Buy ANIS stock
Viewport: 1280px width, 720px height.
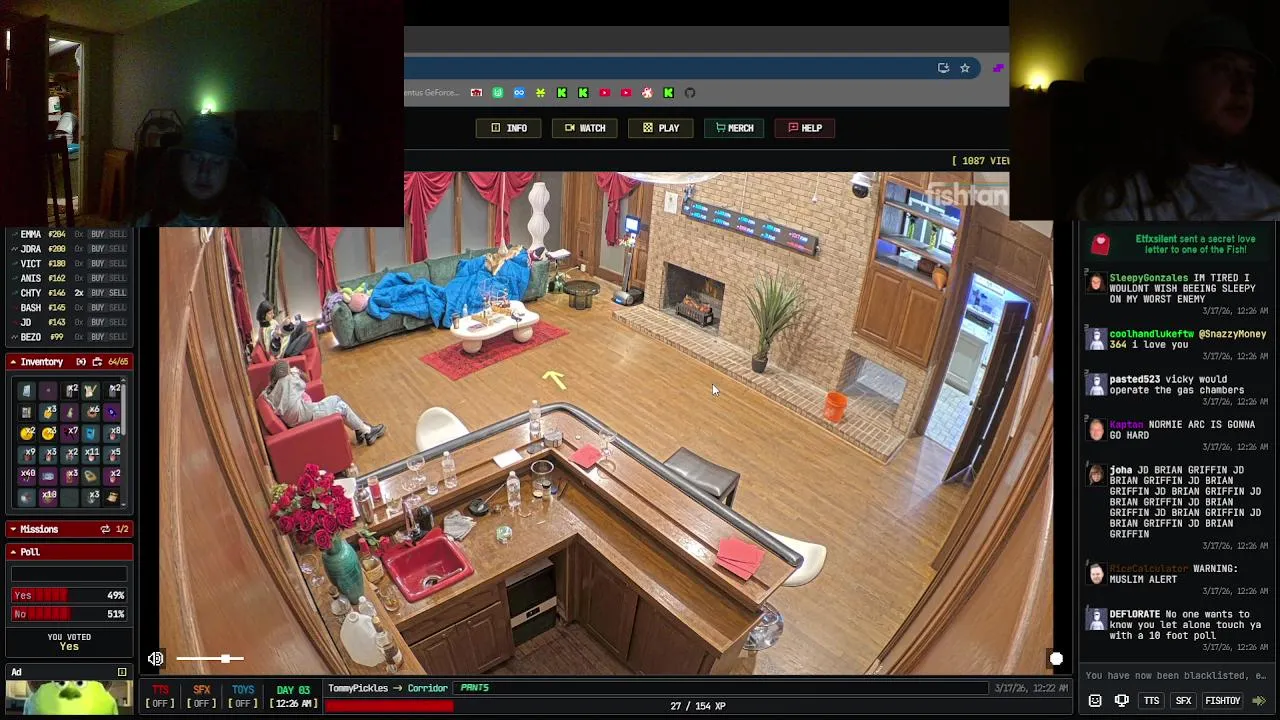[x=97, y=278]
